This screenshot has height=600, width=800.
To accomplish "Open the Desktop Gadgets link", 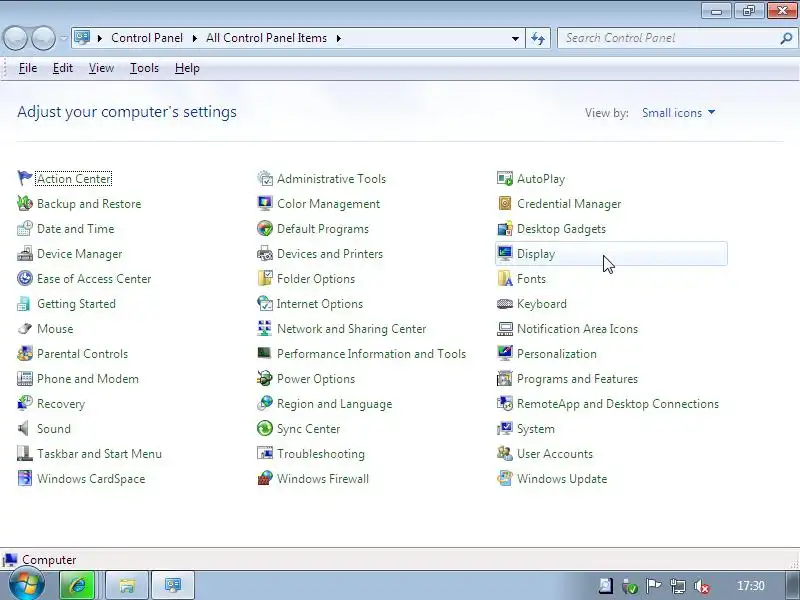I will pos(561,229).
